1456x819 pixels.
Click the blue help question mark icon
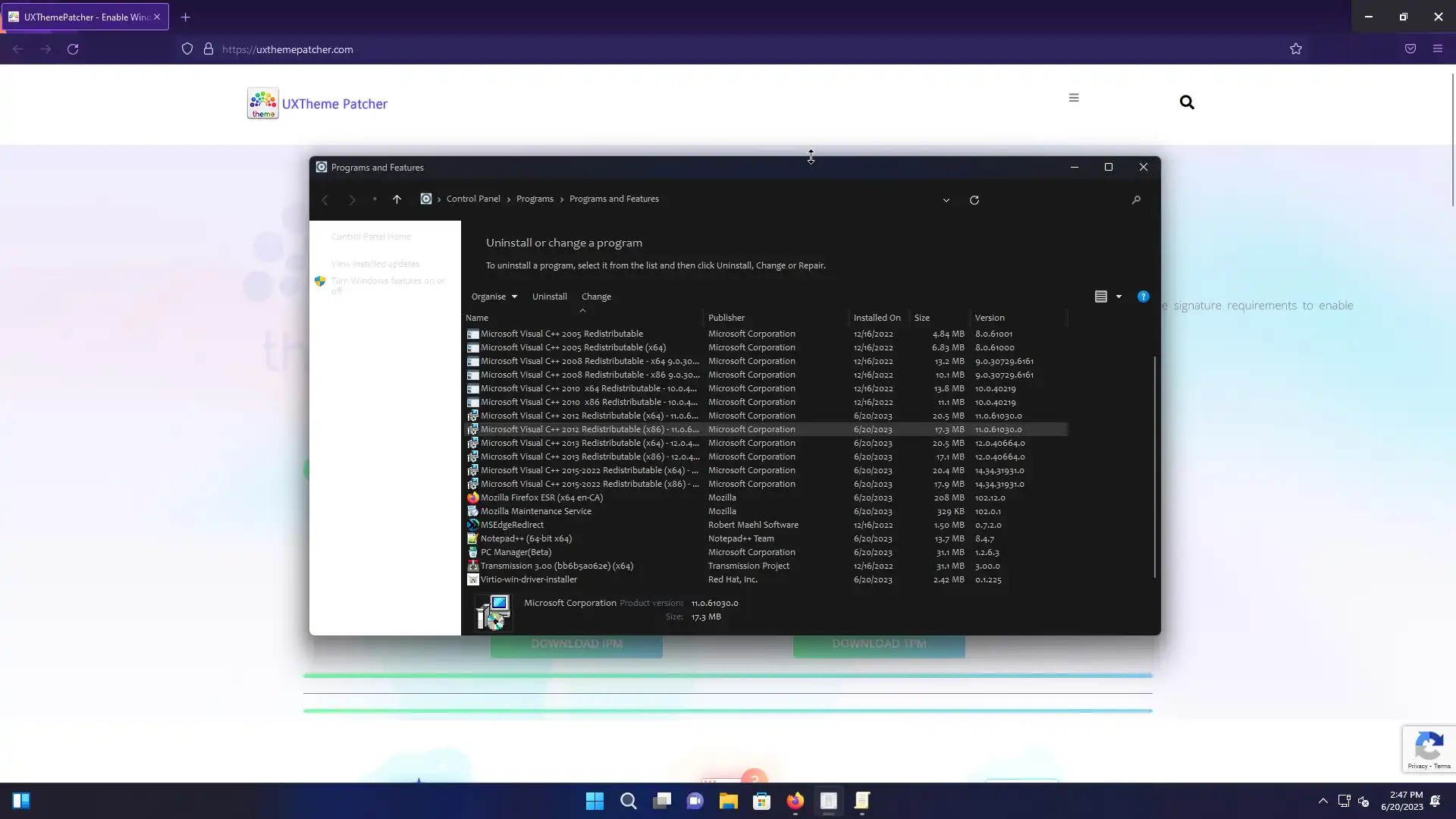[x=1143, y=297]
